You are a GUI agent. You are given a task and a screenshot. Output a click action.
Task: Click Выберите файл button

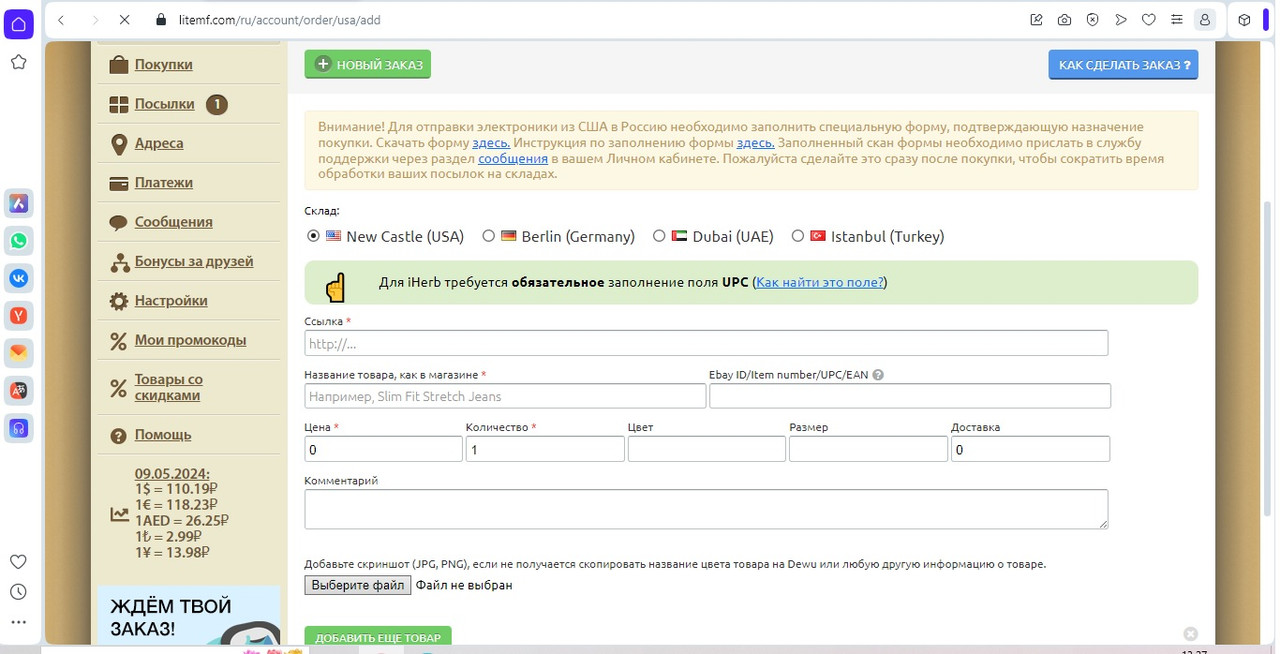click(357, 585)
